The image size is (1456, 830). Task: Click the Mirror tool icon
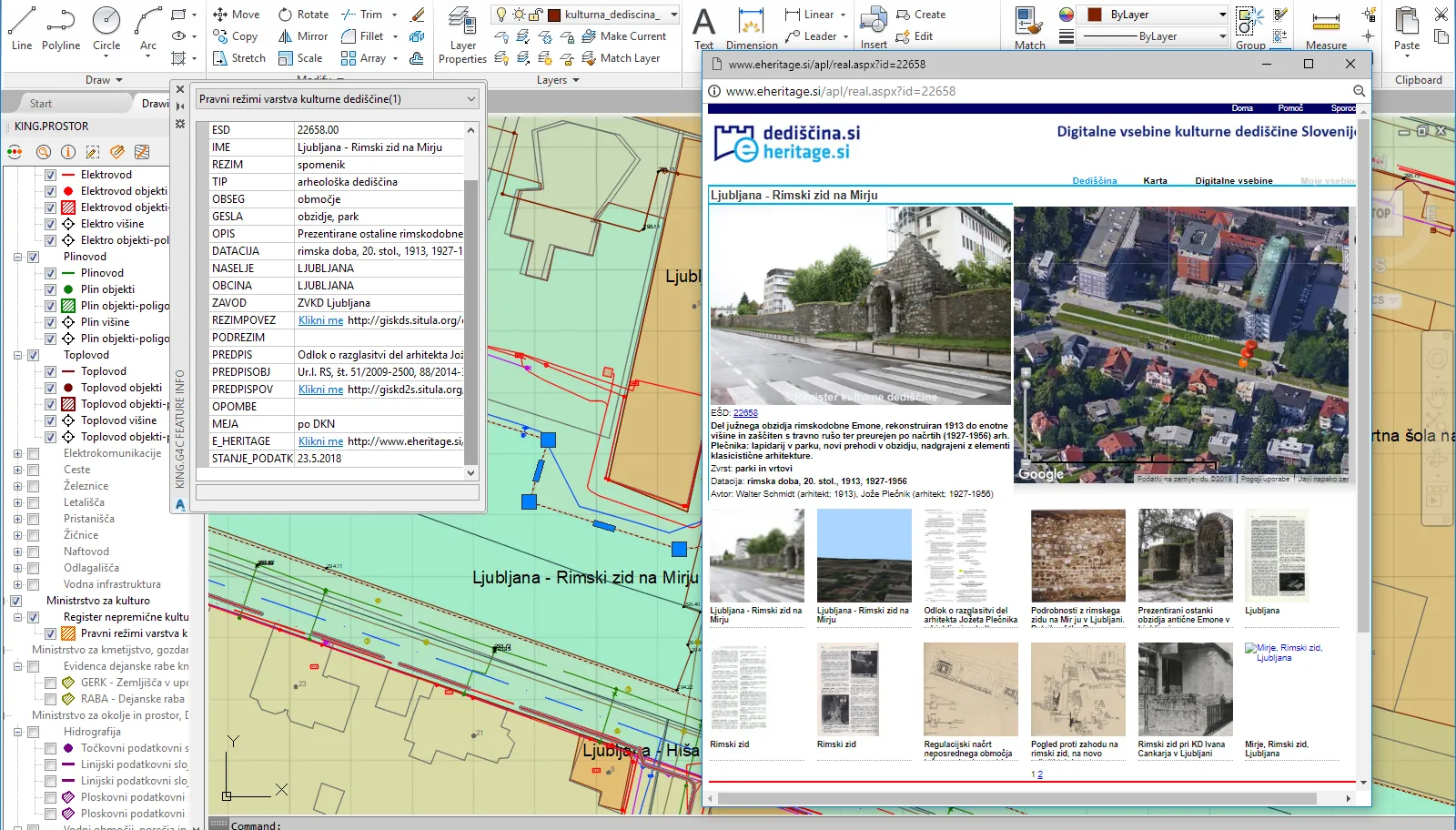click(x=286, y=36)
